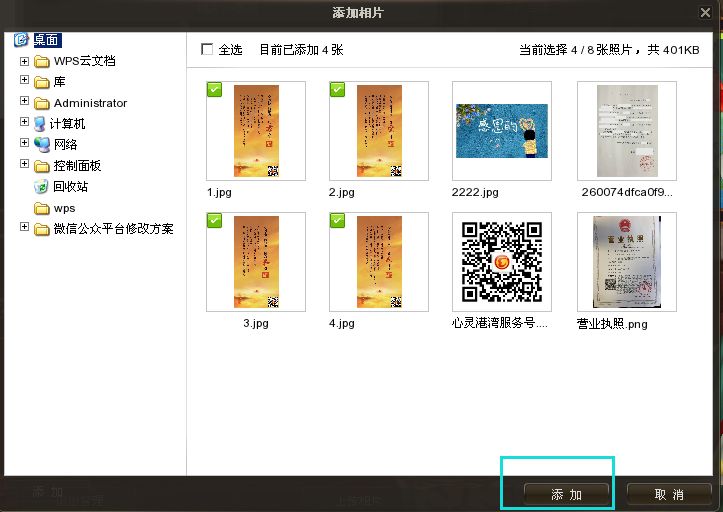Screen dimensions: 723x512
Task: Expand the 控制面板 tree node
Action: pyautogui.click(x=24, y=164)
